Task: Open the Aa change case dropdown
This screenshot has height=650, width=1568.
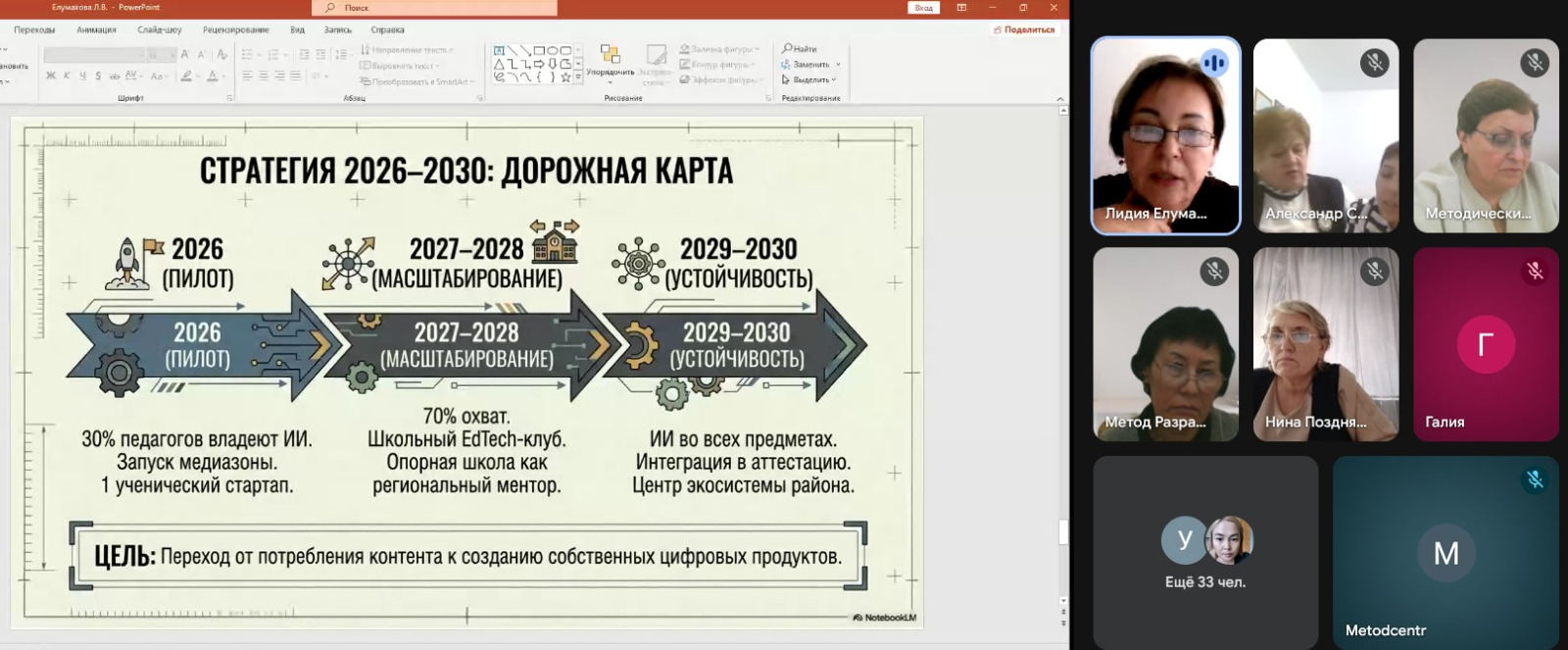Action: coord(159,75)
